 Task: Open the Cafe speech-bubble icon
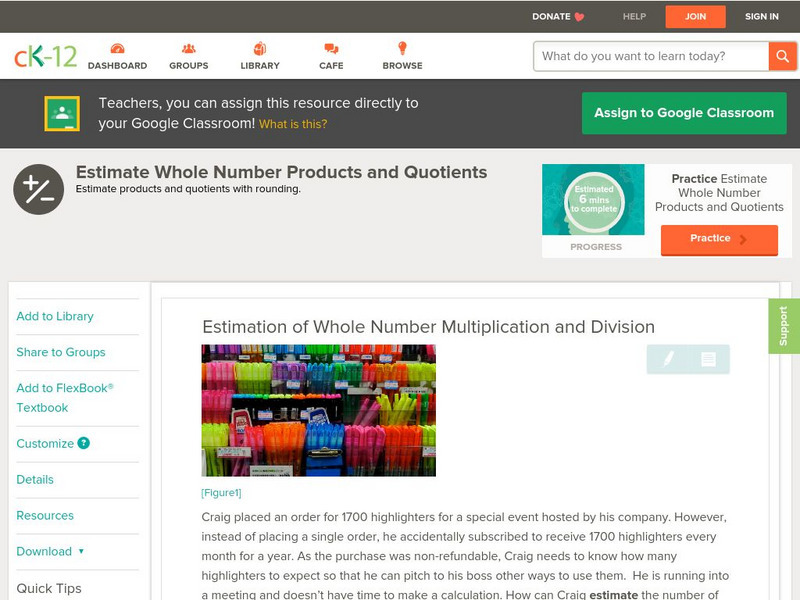click(330, 47)
